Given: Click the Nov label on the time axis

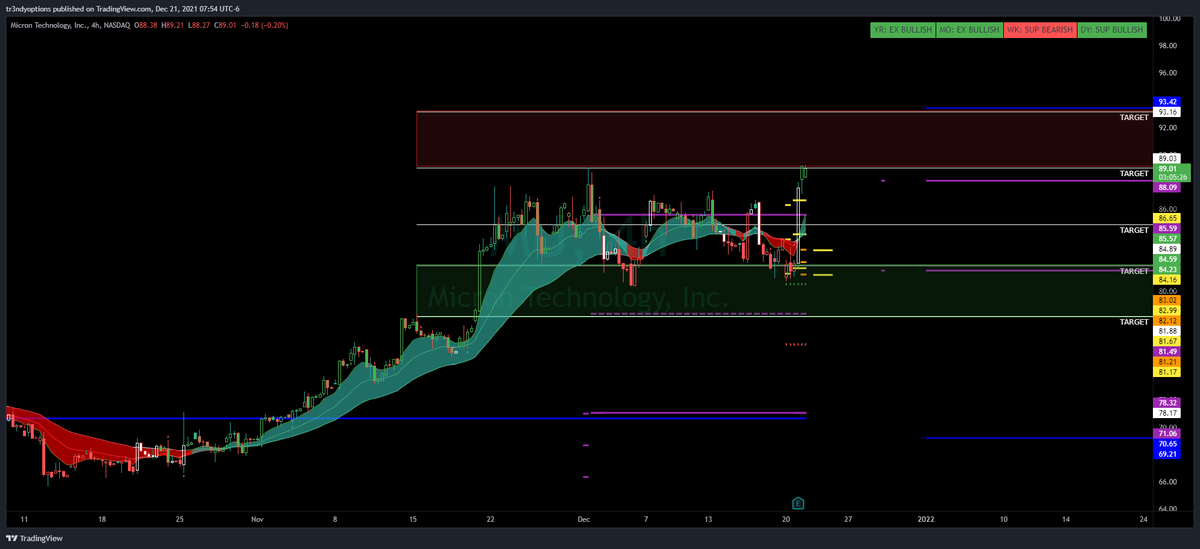Looking at the screenshot, I should click(257, 520).
